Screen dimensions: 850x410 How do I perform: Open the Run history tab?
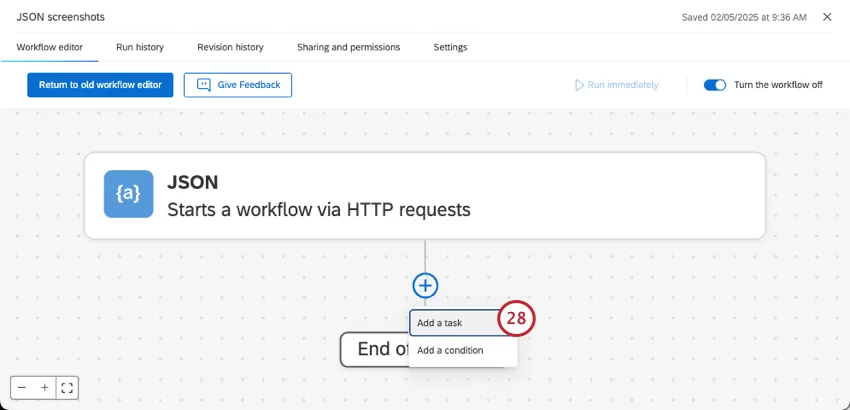click(140, 47)
